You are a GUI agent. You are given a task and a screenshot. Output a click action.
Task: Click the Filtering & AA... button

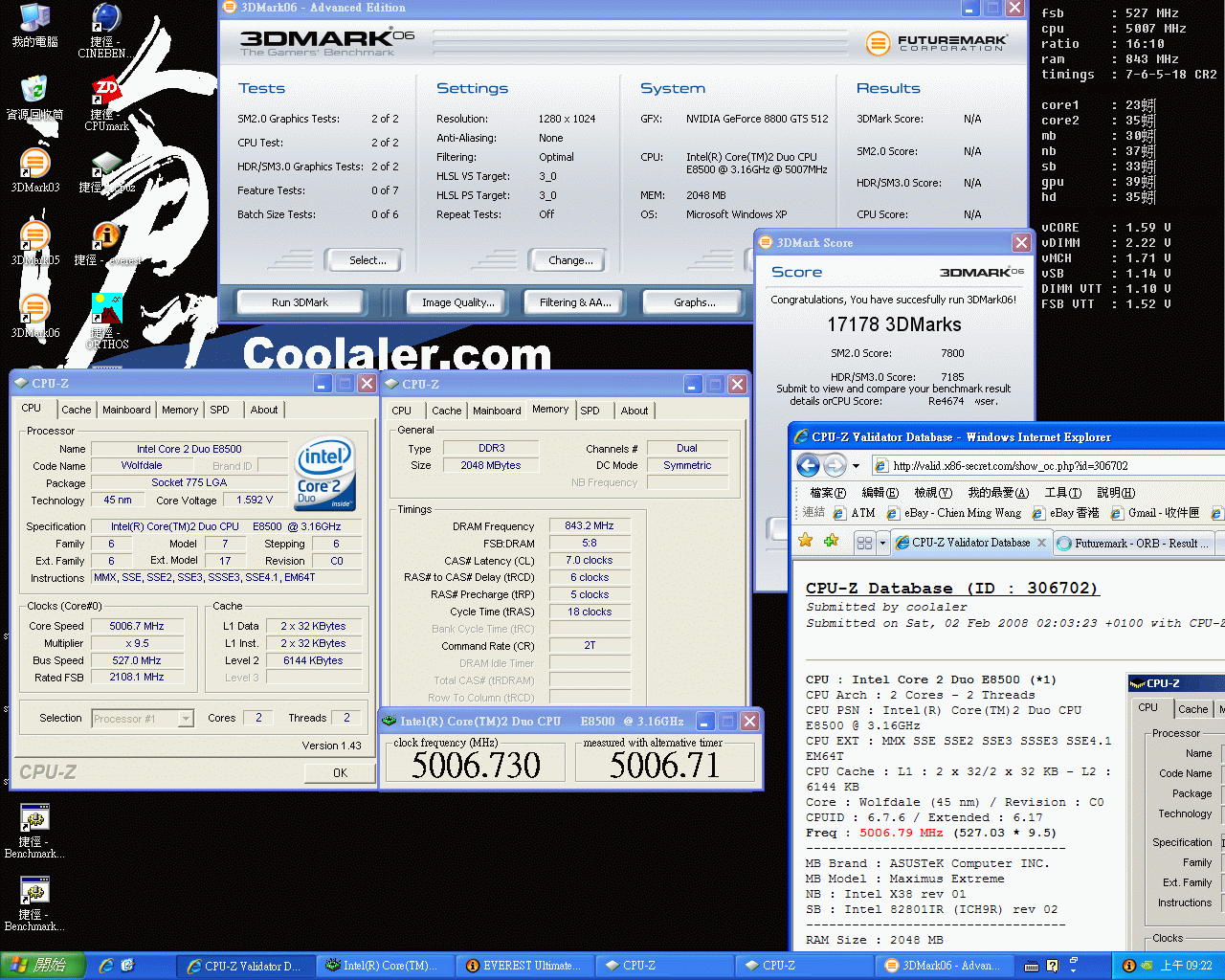pos(575,302)
